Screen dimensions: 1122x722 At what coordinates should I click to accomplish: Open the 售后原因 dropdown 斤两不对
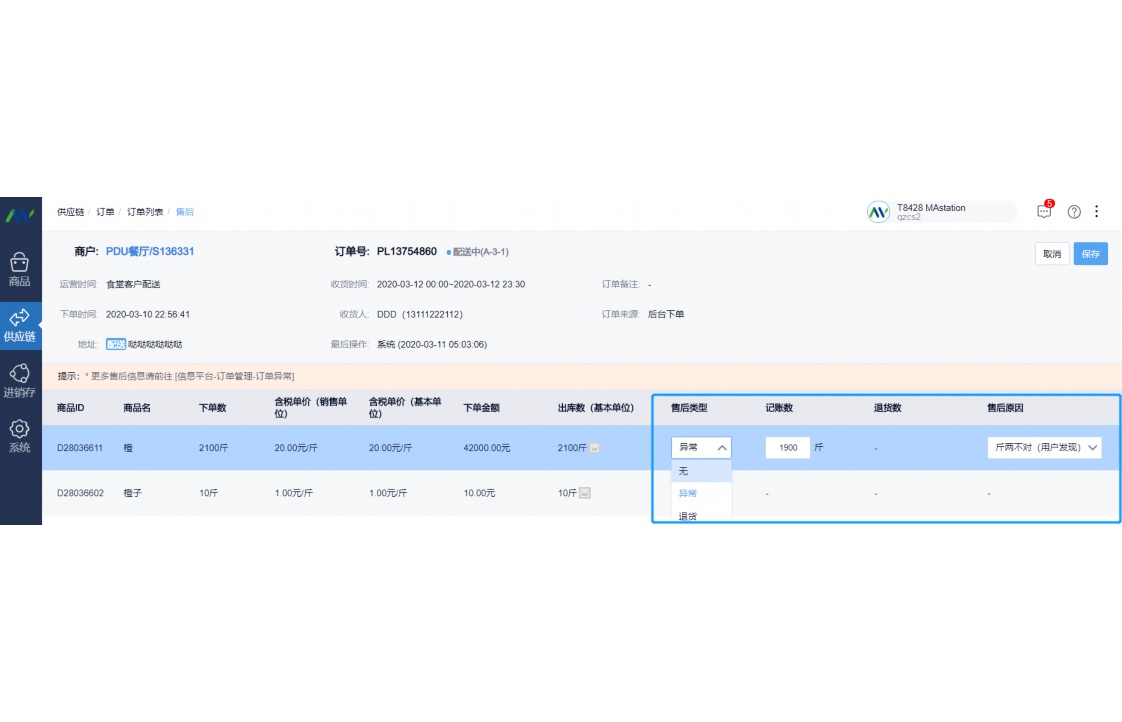click(1045, 447)
